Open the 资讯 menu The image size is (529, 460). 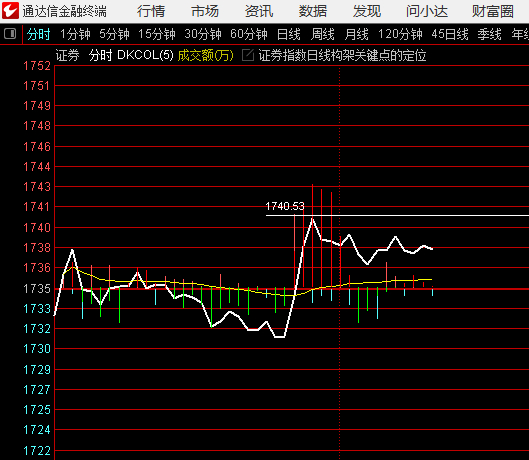pyautogui.click(x=259, y=11)
